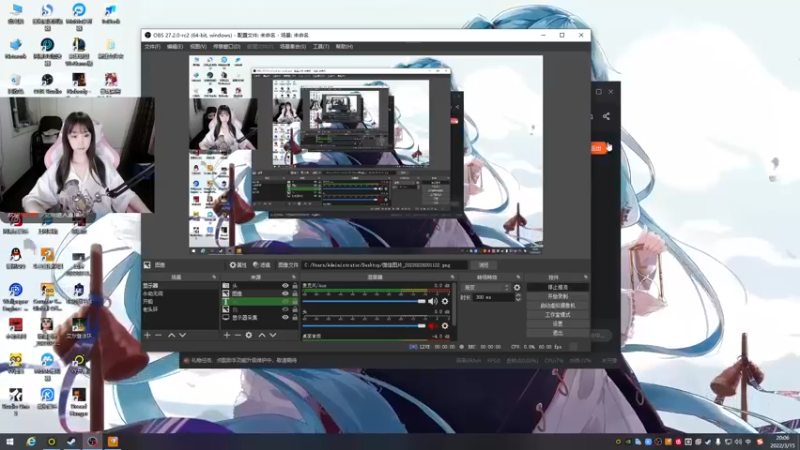Unmute the red muted speaker icon in the mixer
Screen dimensions: 800x450
433,326
